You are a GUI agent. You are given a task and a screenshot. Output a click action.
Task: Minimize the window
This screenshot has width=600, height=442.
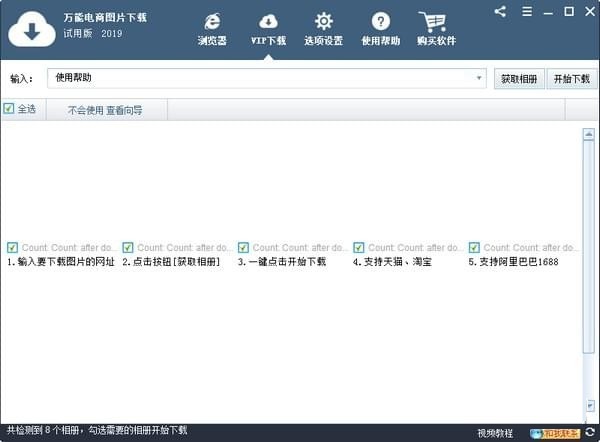coord(548,13)
